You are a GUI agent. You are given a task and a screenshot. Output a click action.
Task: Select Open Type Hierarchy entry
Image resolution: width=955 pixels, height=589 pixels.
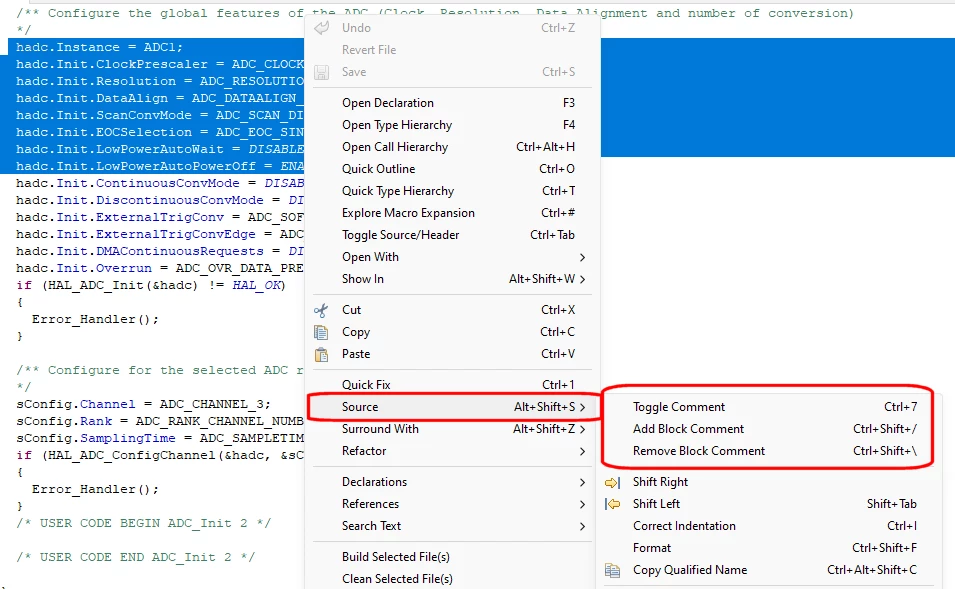452,125
